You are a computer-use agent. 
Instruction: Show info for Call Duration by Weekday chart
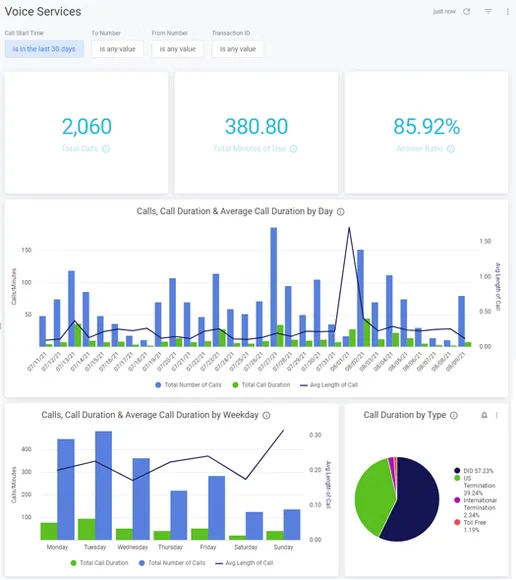pyautogui.click(x=266, y=415)
